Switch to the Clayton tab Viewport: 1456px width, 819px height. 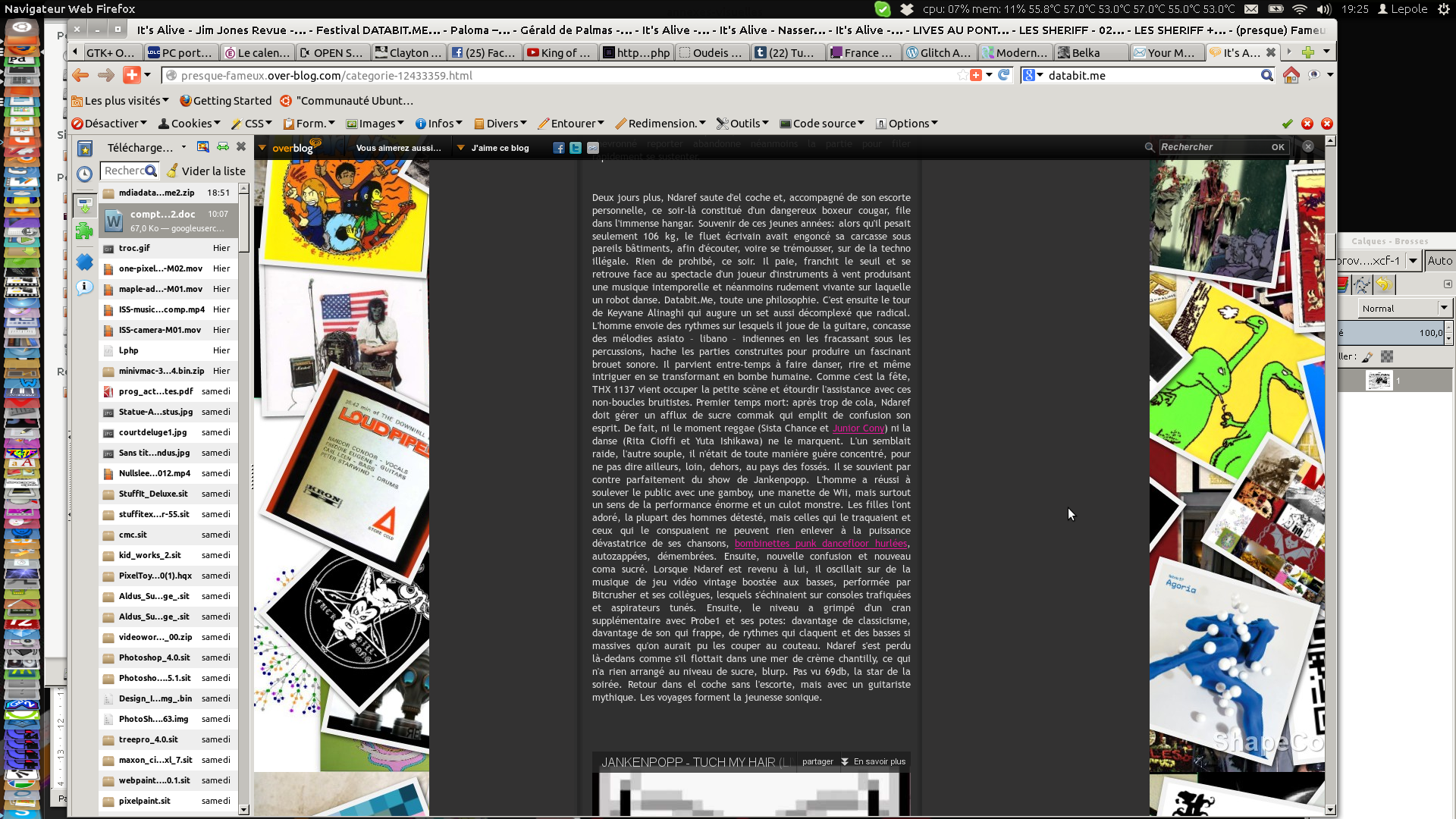[x=408, y=52]
